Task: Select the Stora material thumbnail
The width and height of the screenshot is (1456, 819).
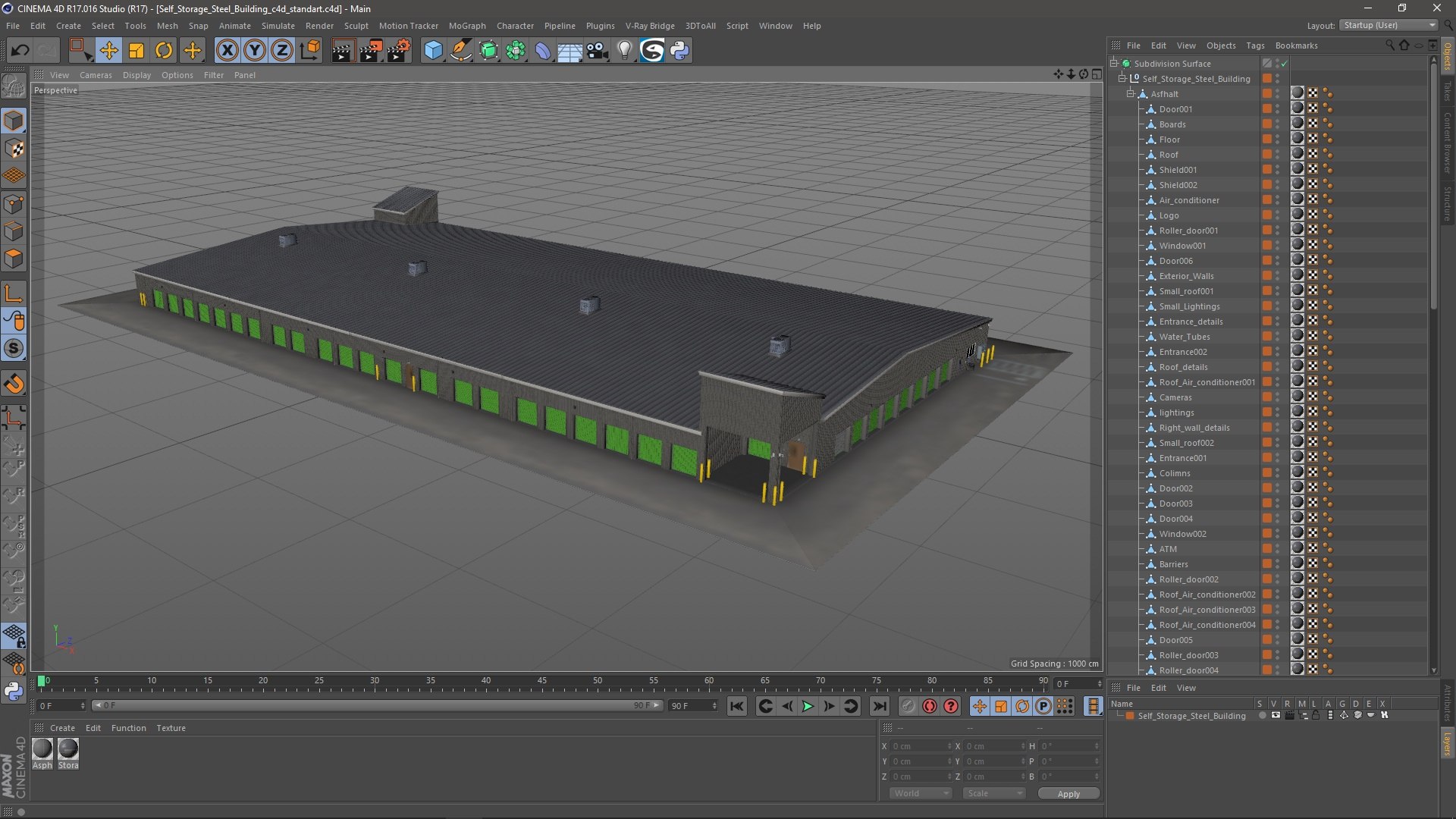Action: (x=68, y=749)
